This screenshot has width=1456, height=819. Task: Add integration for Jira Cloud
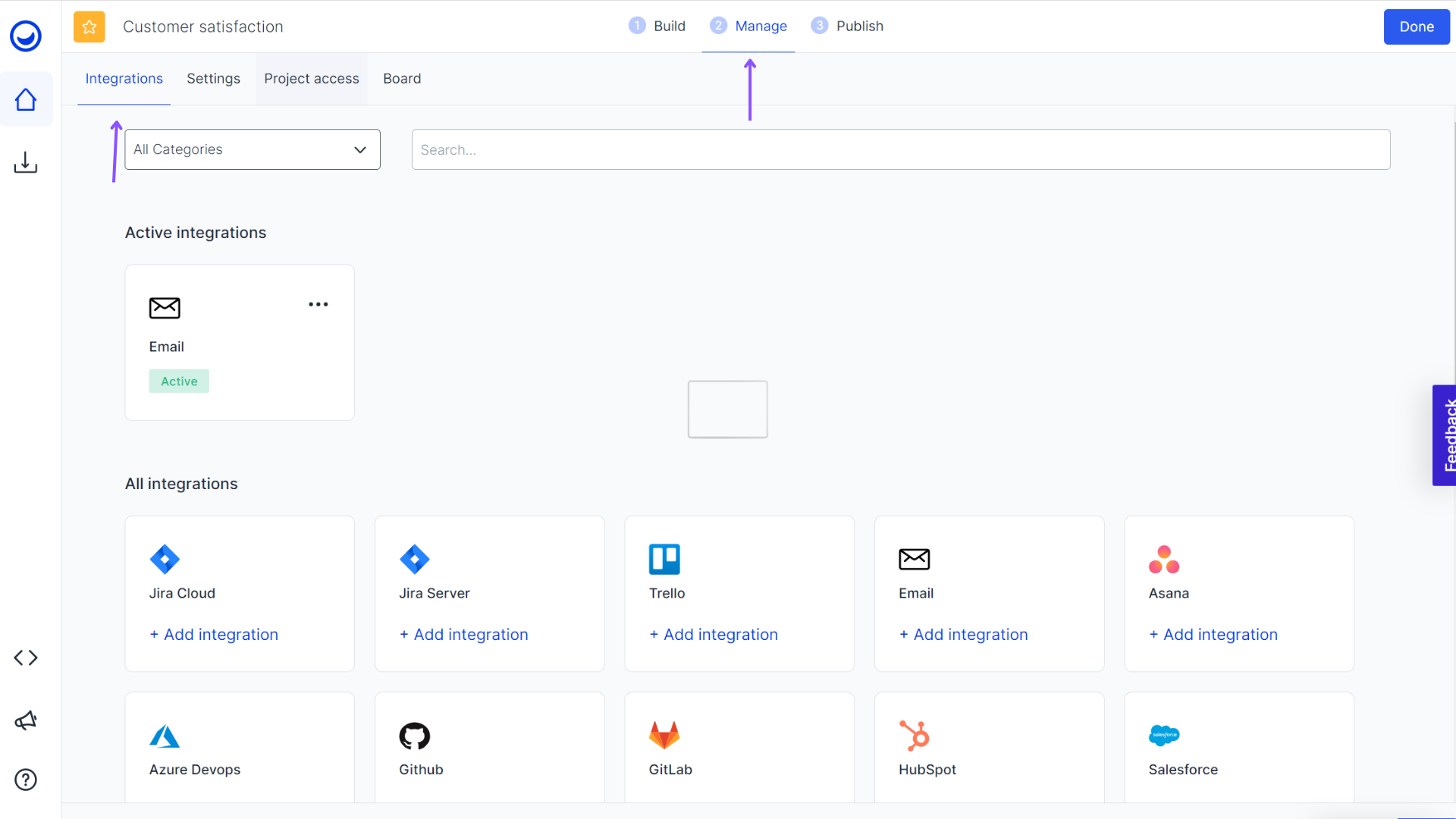click(214, 635)
